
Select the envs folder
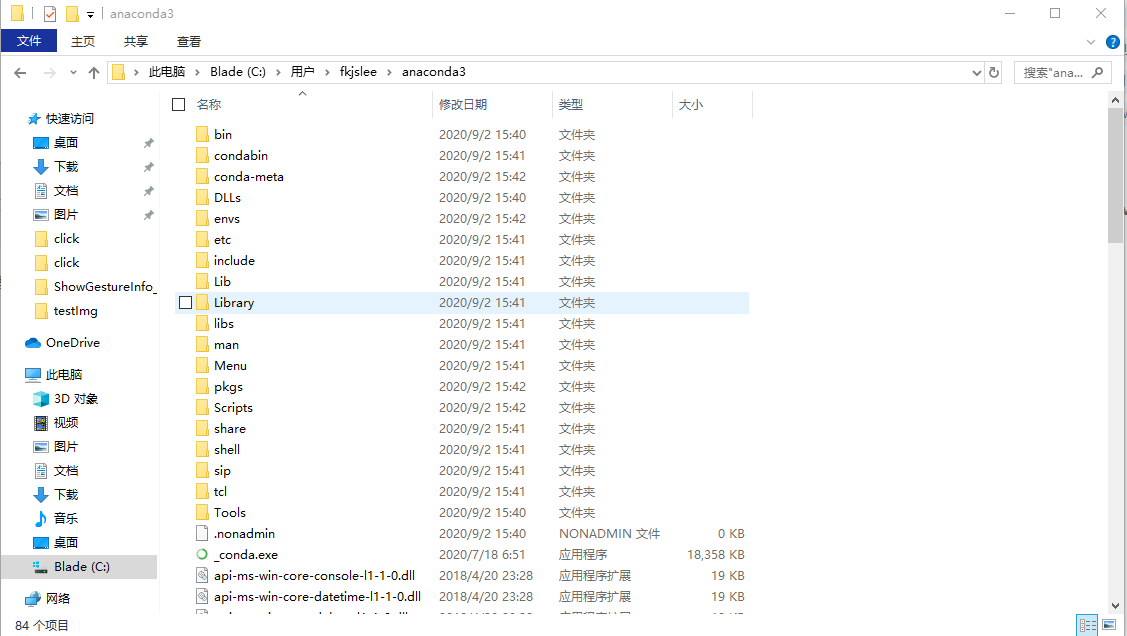pos(227,218)
